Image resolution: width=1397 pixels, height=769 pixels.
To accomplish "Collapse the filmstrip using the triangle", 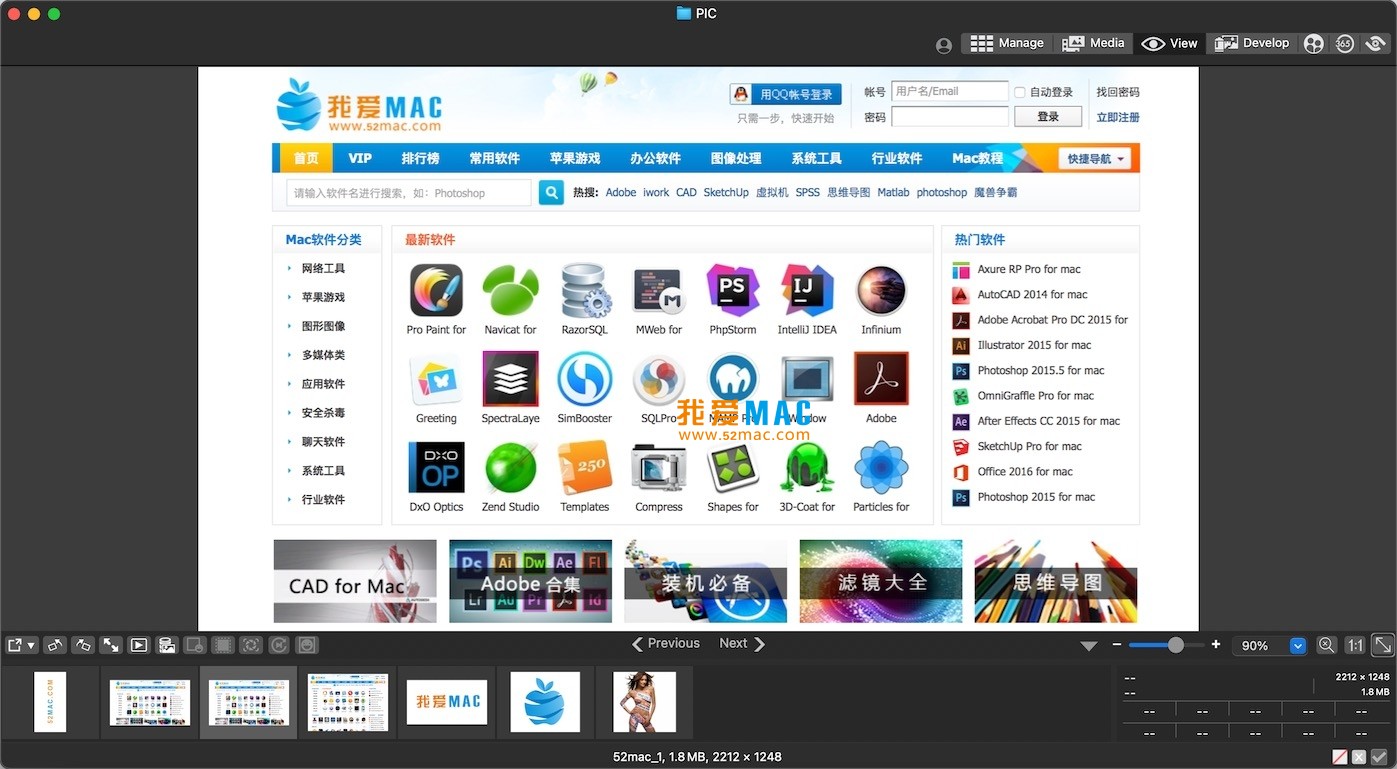I will coord(1089,646).
